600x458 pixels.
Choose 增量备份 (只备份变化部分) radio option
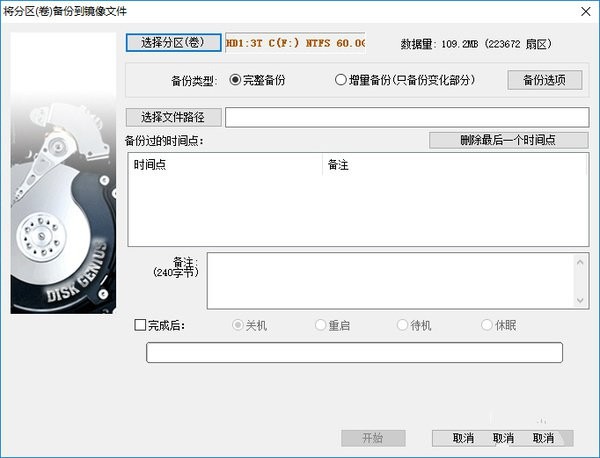(x=405, y=80)
